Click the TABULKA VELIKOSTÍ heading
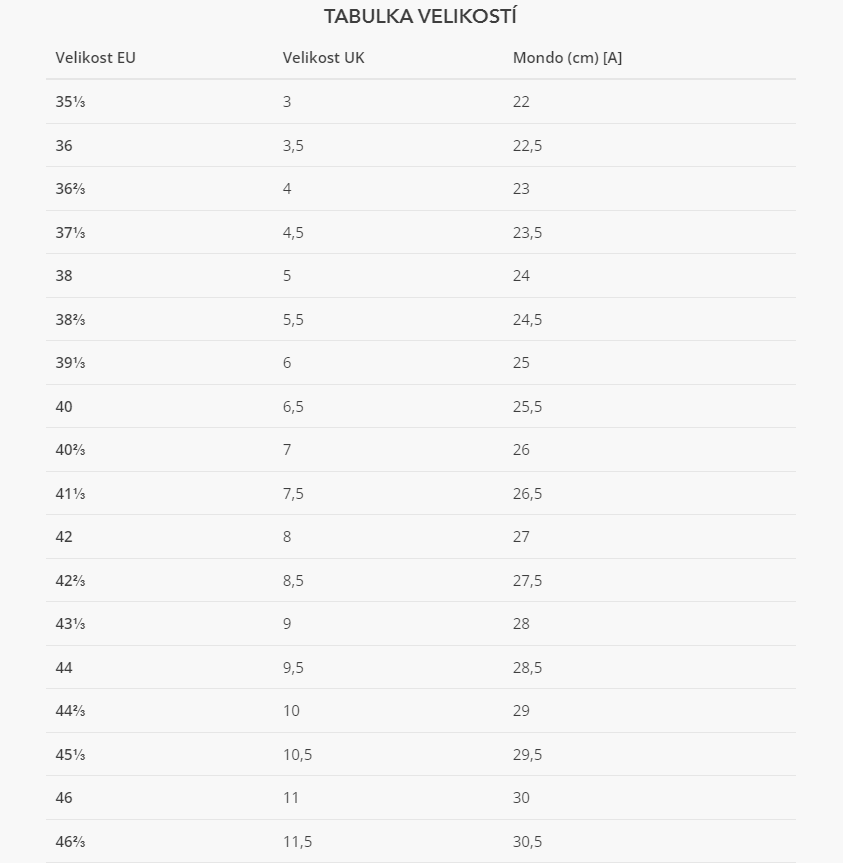 (x=420, y=17)
